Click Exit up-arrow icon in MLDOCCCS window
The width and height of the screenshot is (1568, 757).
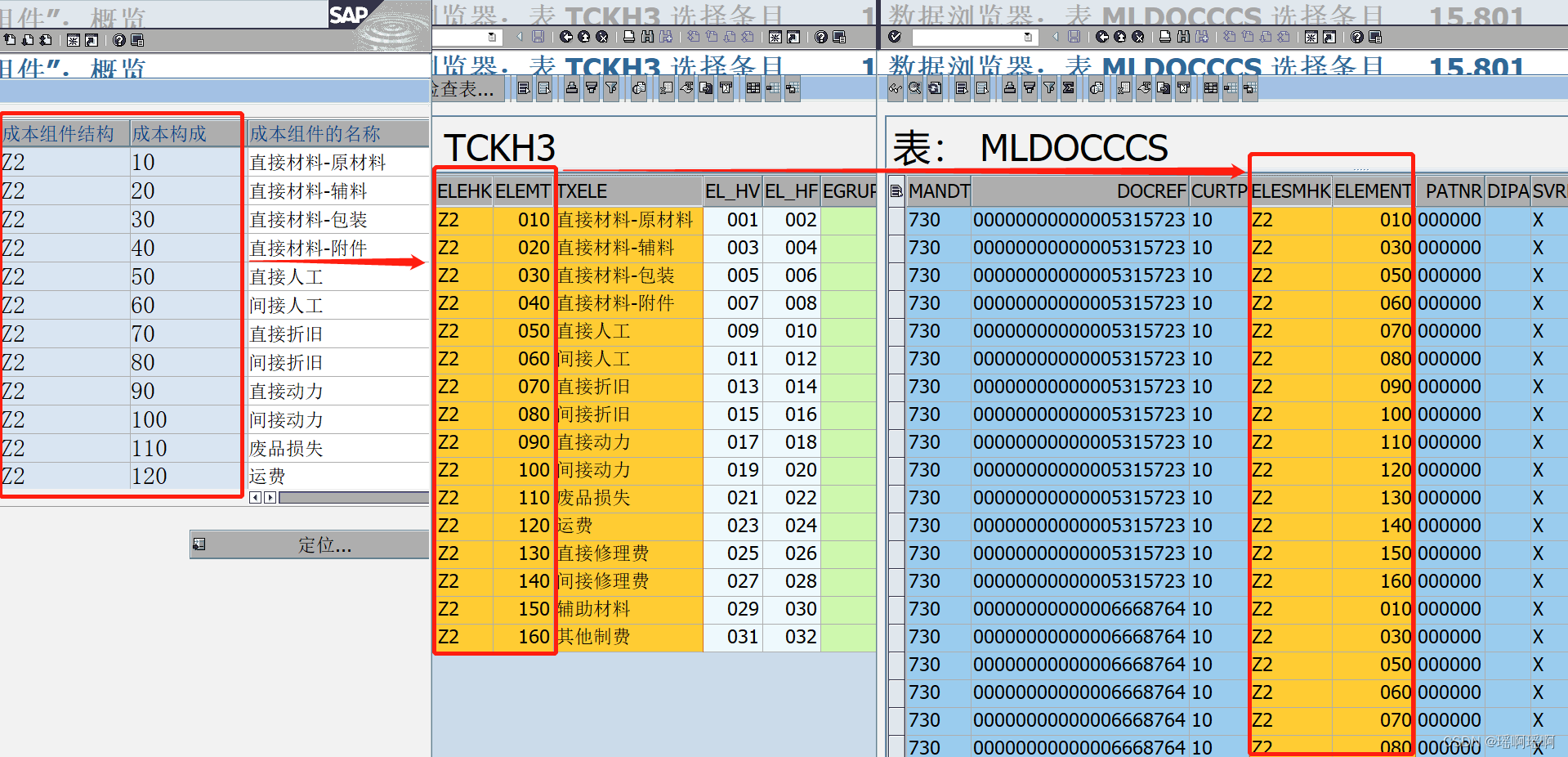[x=1119, y=37]
